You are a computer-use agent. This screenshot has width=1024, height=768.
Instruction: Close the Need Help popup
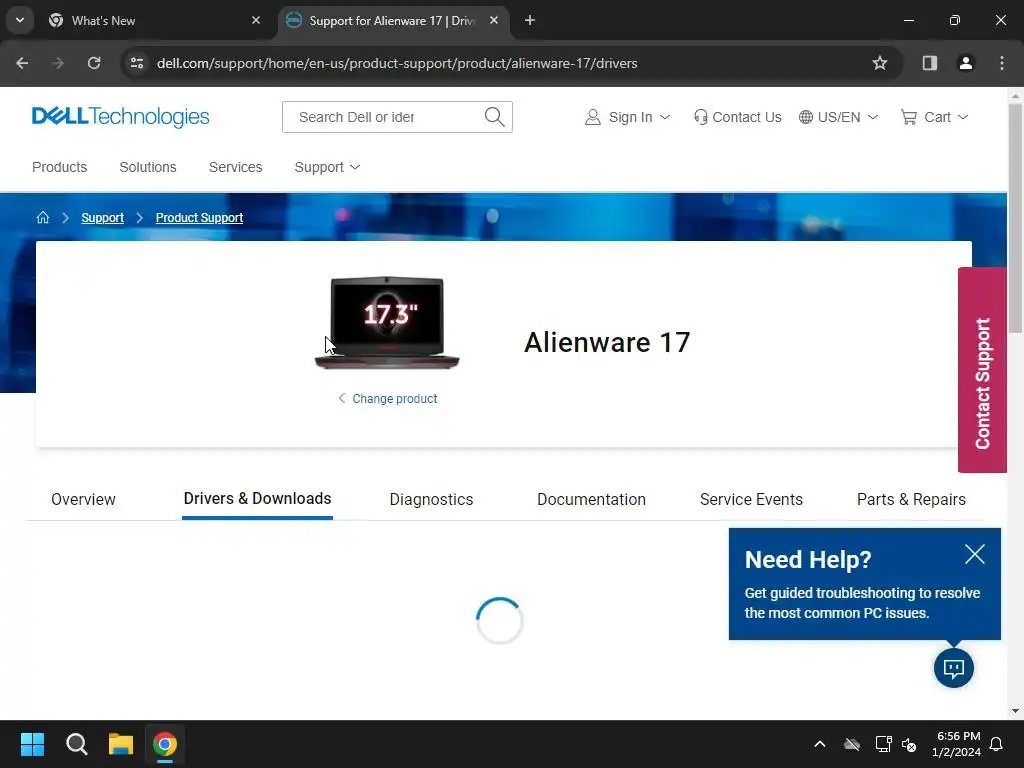974,554
